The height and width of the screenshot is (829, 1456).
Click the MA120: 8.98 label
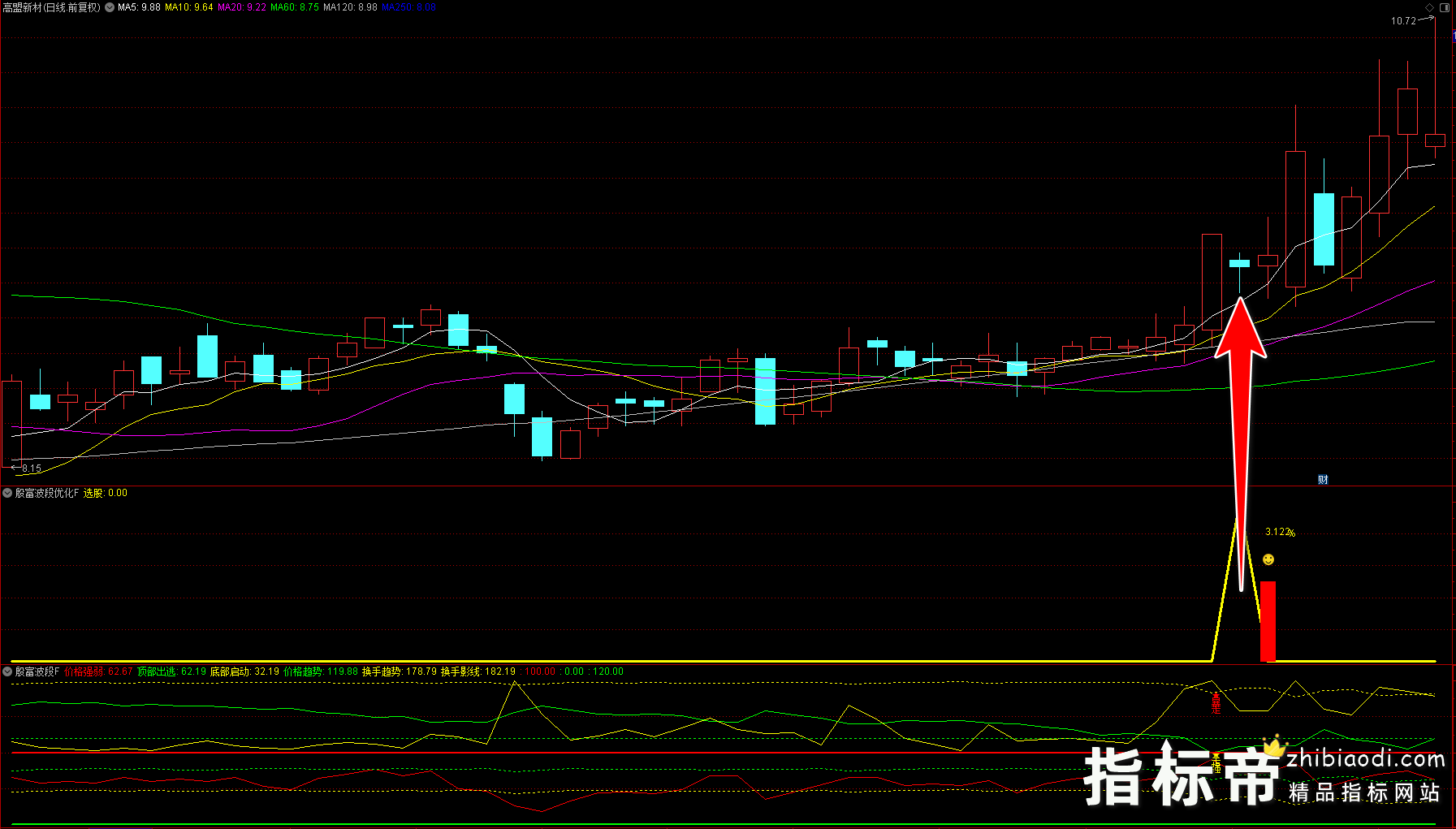pyautogui.click(x=350, y=7)
